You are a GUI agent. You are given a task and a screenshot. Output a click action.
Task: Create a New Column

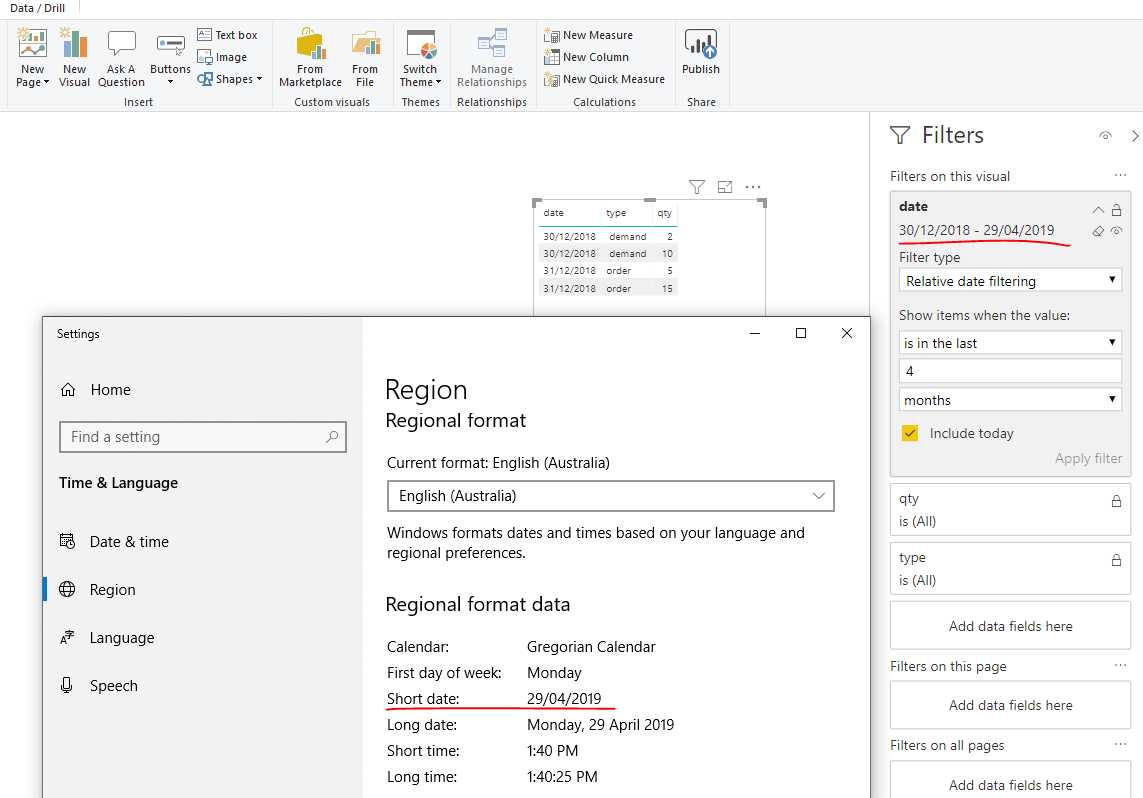coord(586,57)
